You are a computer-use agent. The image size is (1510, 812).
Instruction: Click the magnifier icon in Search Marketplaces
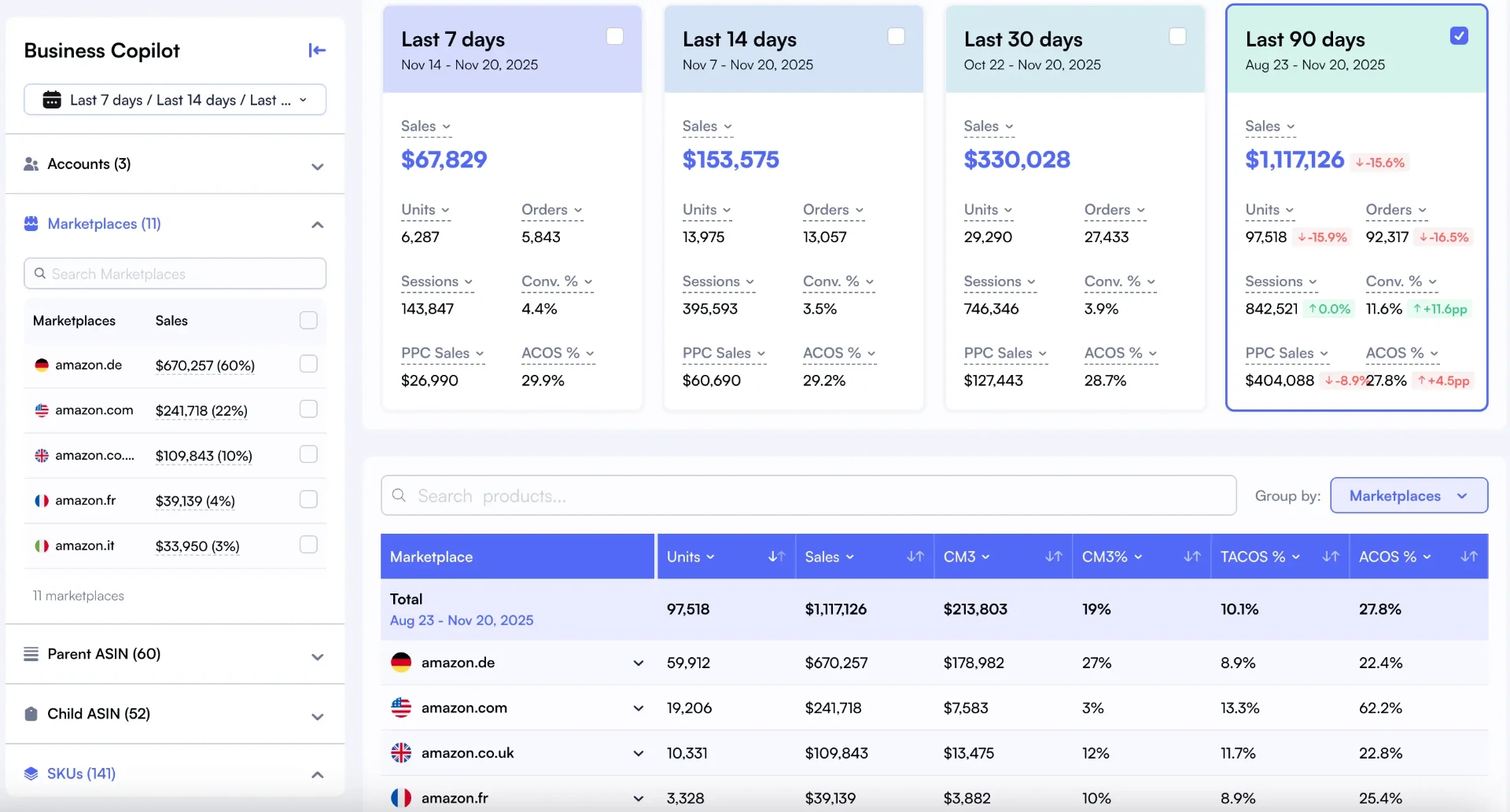(40, 274)
